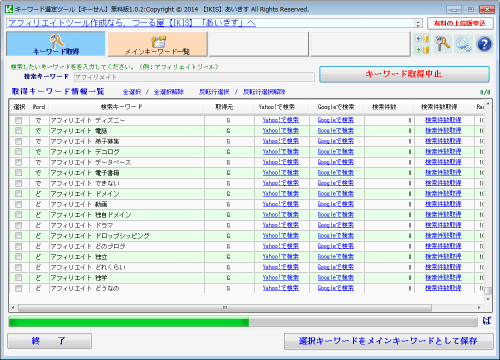The width and height of the screenshot is (500, 360).
Task: Click the icon on メインキーワード一覧 tab
Action: tap(158, 41)
